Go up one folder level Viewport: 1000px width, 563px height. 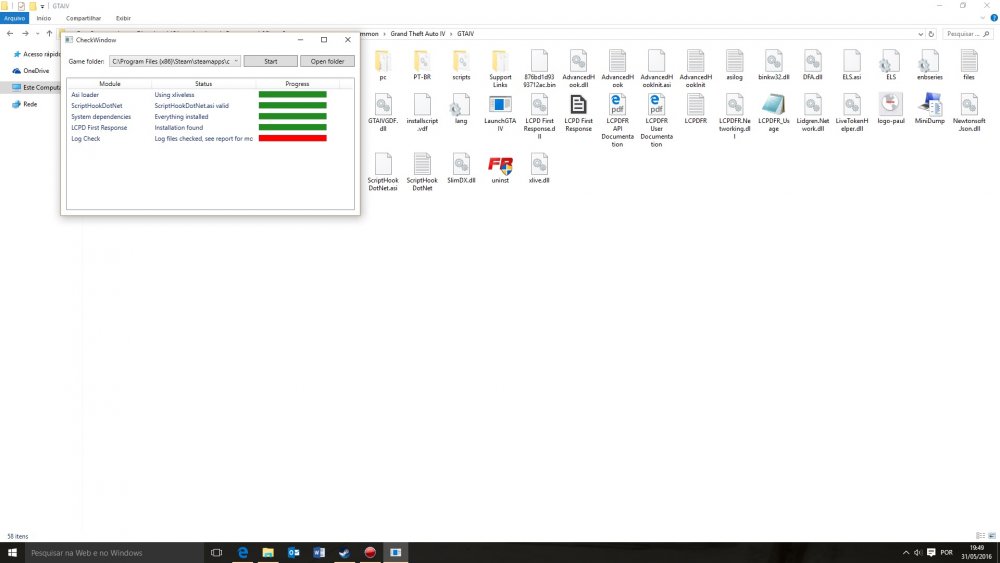49,34
